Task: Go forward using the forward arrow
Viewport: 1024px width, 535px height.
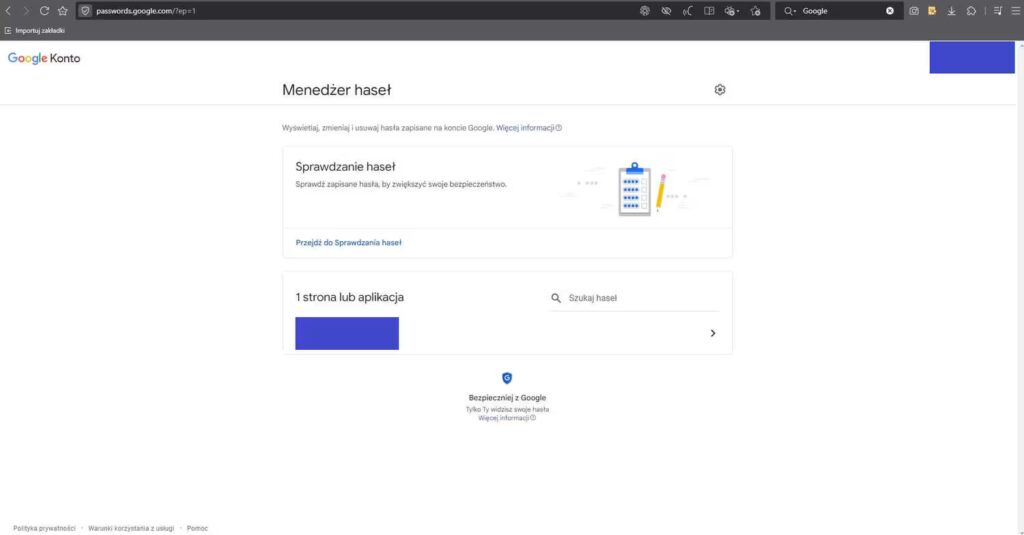Action: pyautogui.click(x=26, y=11)
